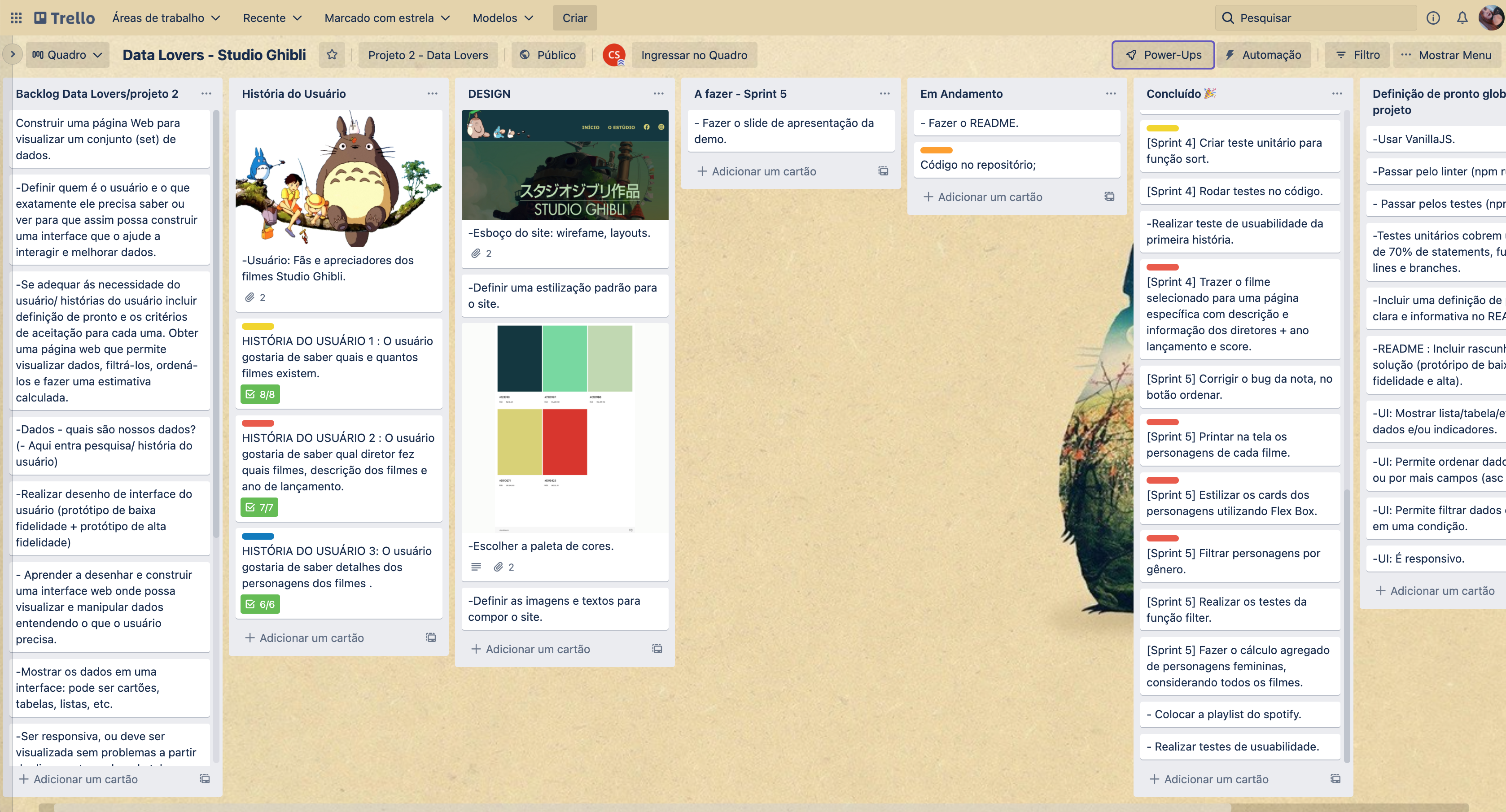Open Projeto 2 - Data Lovers workspace link

[x=428, y=55]
